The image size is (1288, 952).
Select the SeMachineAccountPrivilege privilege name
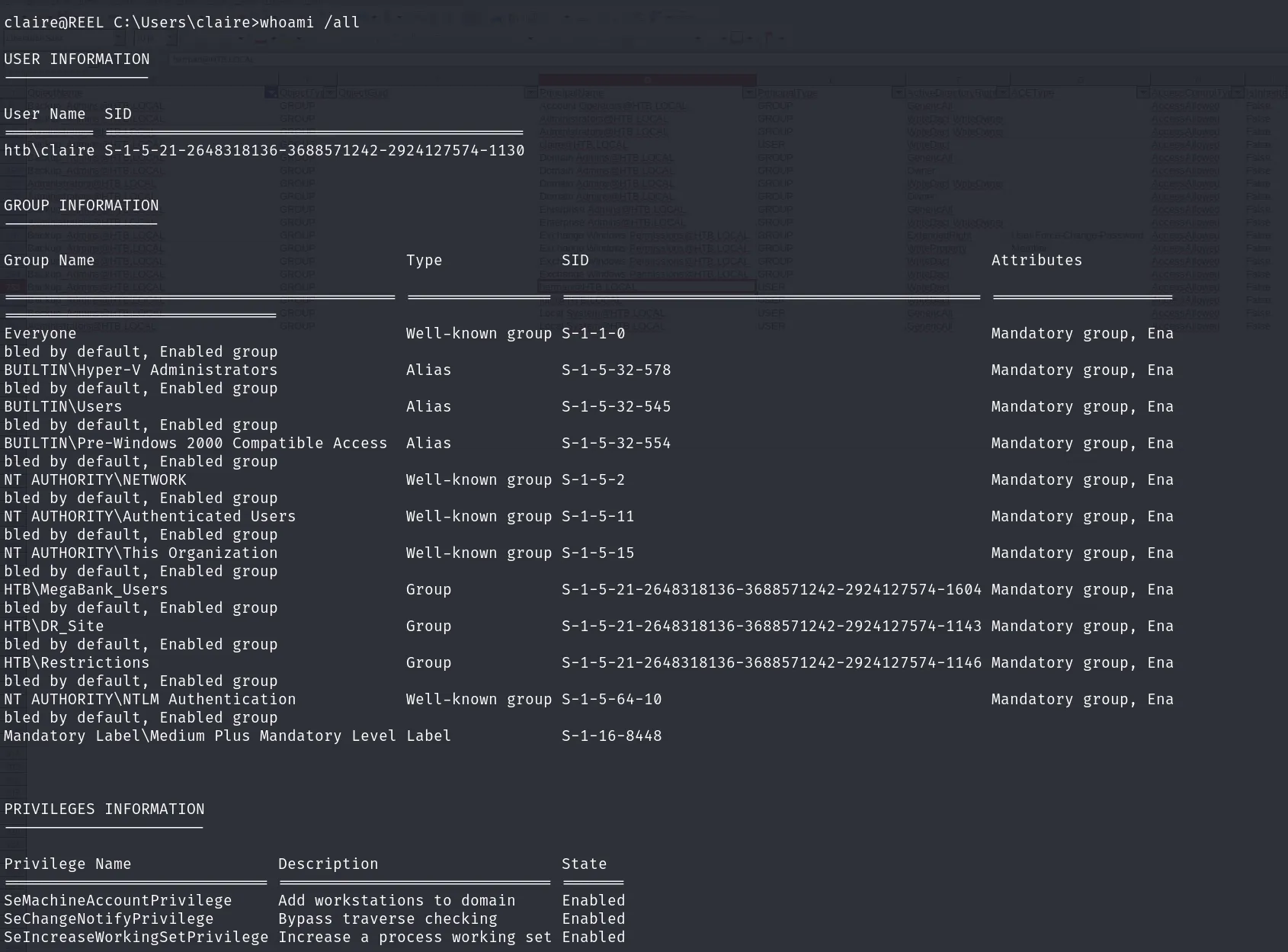point(118,900)
